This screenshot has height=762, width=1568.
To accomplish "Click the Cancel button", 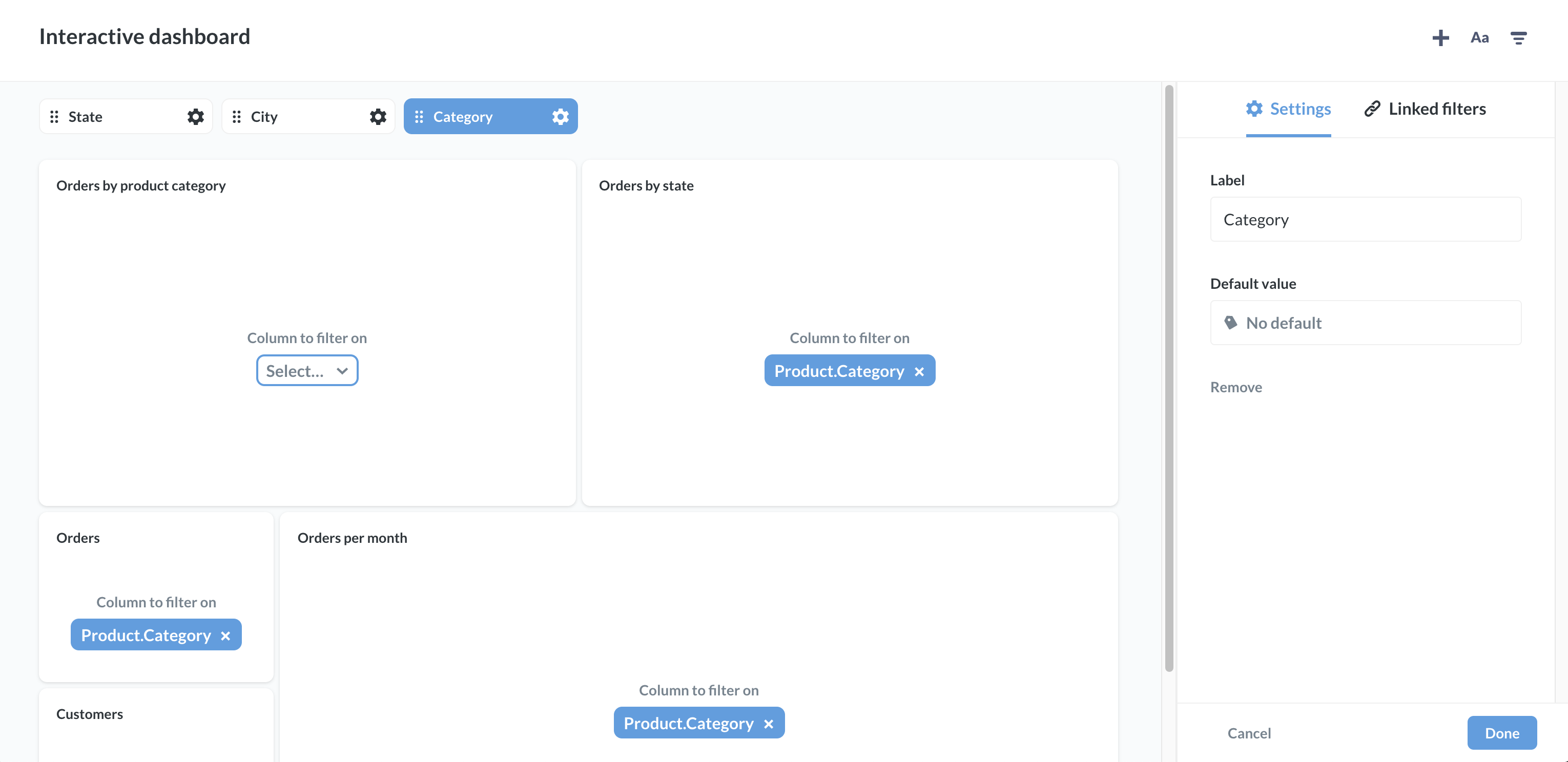I will pos(1248,733).
